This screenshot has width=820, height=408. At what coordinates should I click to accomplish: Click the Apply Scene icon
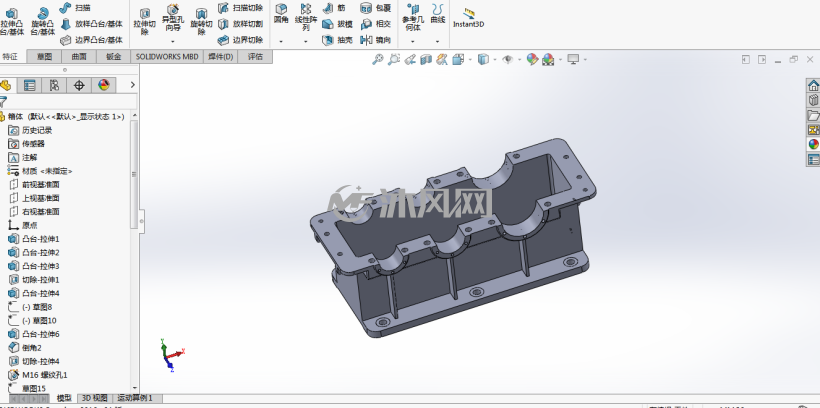[x=548, y=60]
